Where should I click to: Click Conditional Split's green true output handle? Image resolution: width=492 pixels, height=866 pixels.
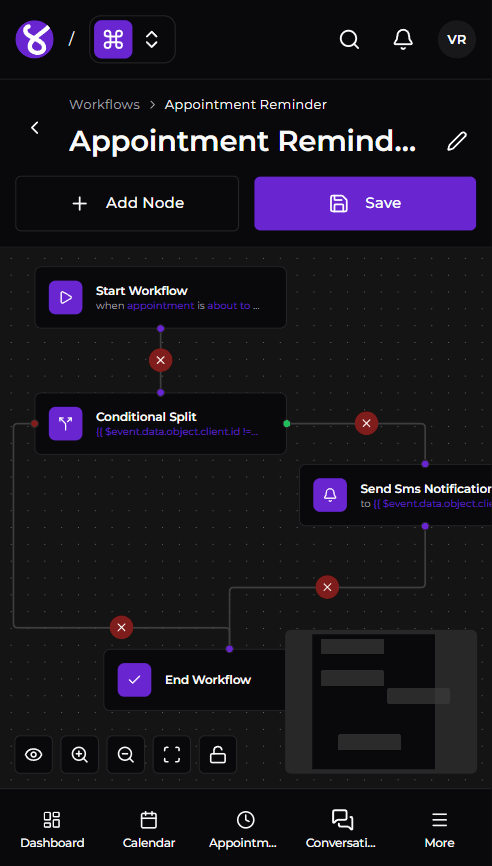click(287, 424)
